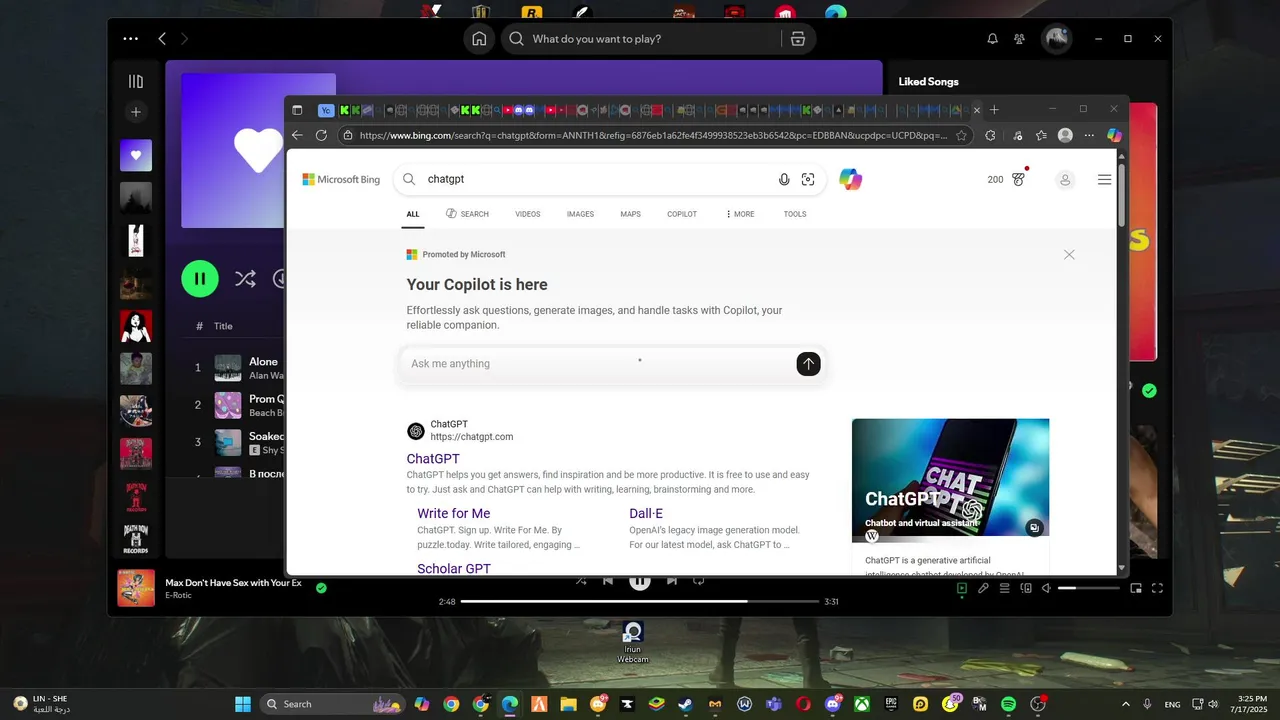Viewport: 1280px width, 720px height.
Task: Adjust Spotify volume slider
Action: 1089,589
